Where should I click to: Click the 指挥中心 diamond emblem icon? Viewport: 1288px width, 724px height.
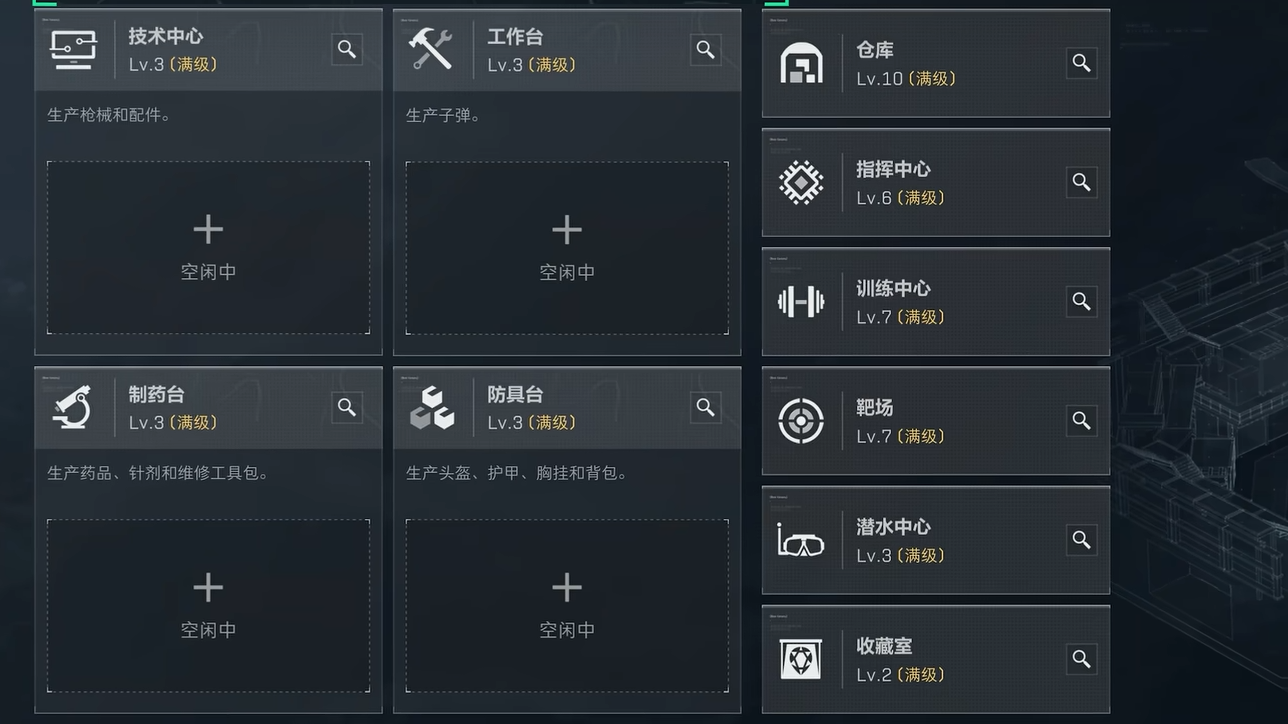click(x=801, y=182)
